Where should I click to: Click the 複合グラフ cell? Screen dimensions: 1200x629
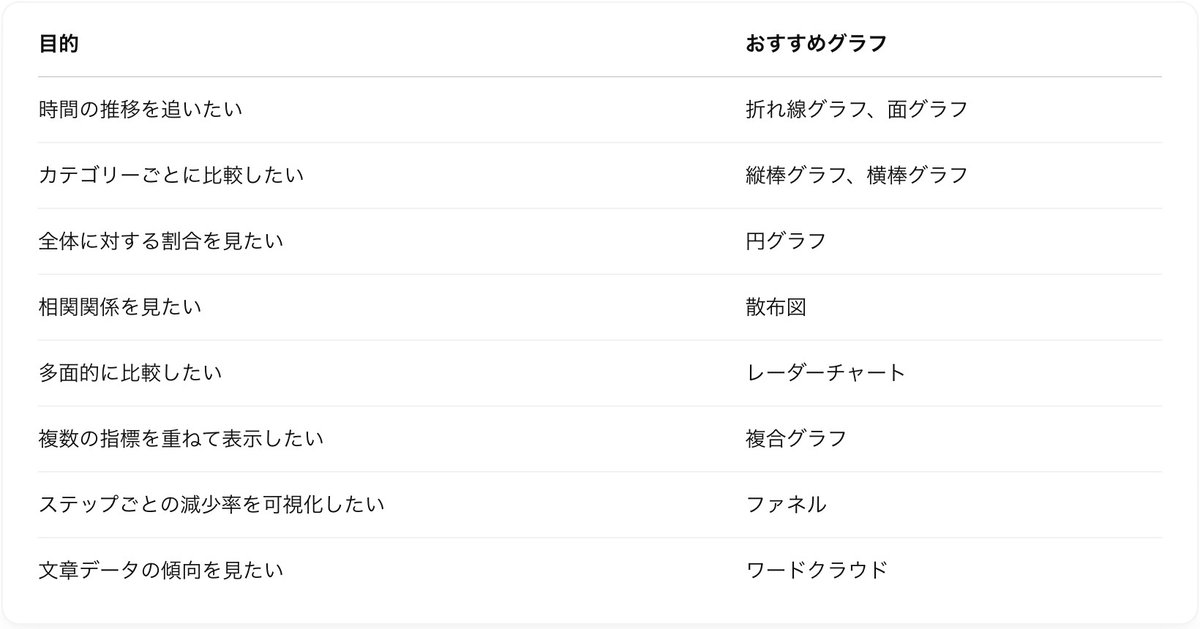796,440
